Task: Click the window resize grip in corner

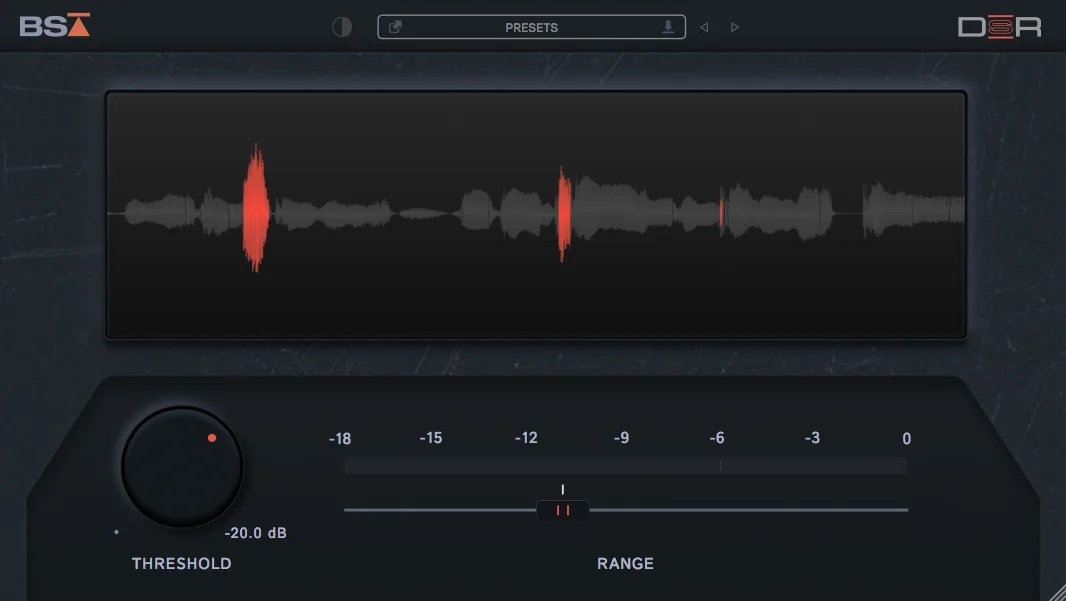Action: (1058, 593)
